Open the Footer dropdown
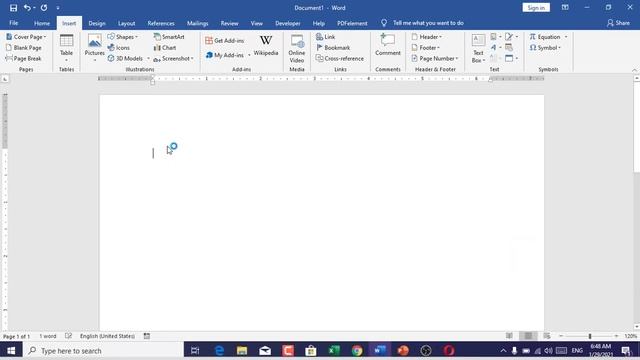 (x=425, y=48)
